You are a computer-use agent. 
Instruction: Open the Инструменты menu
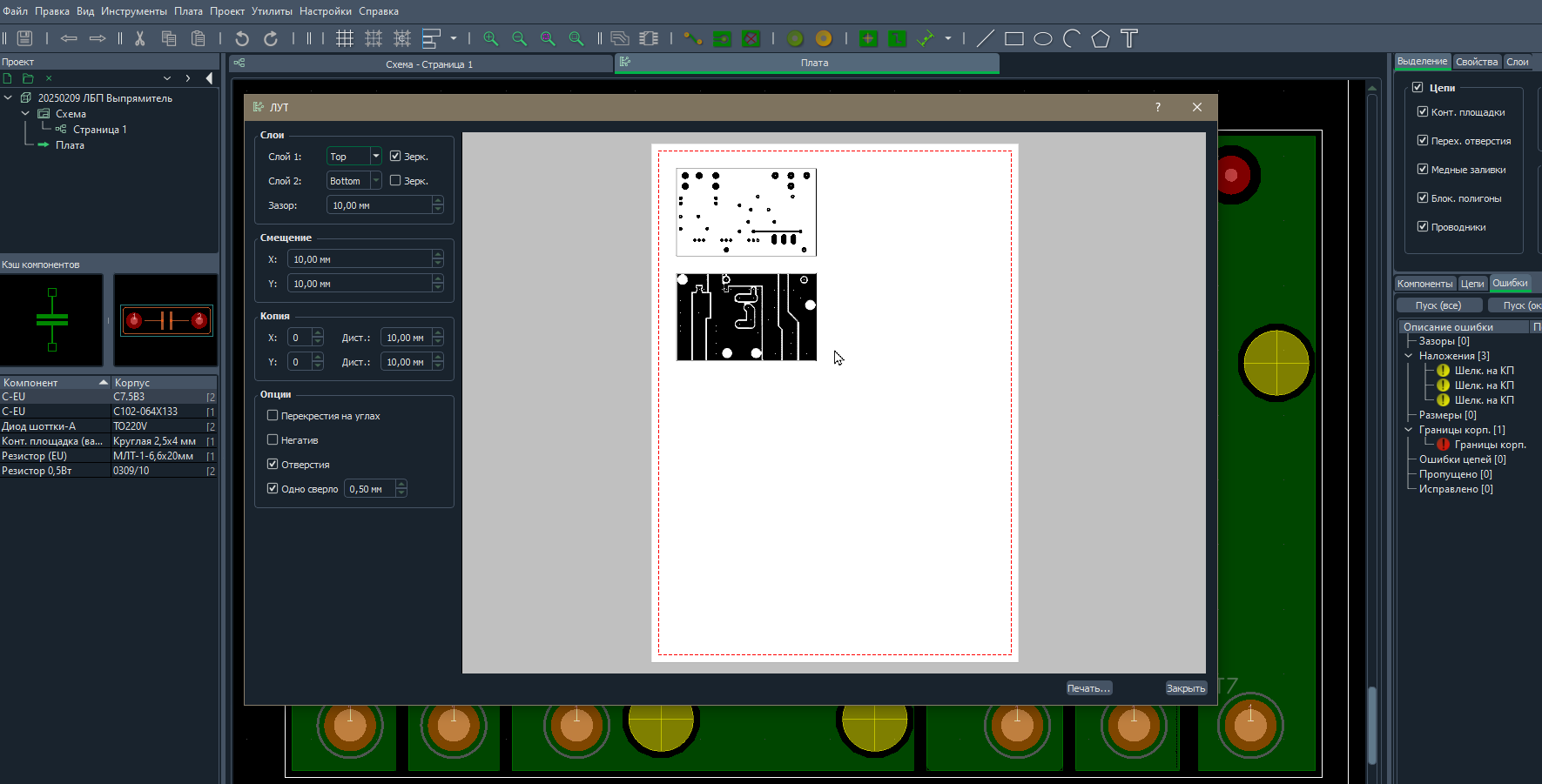(x=134, y=11)
